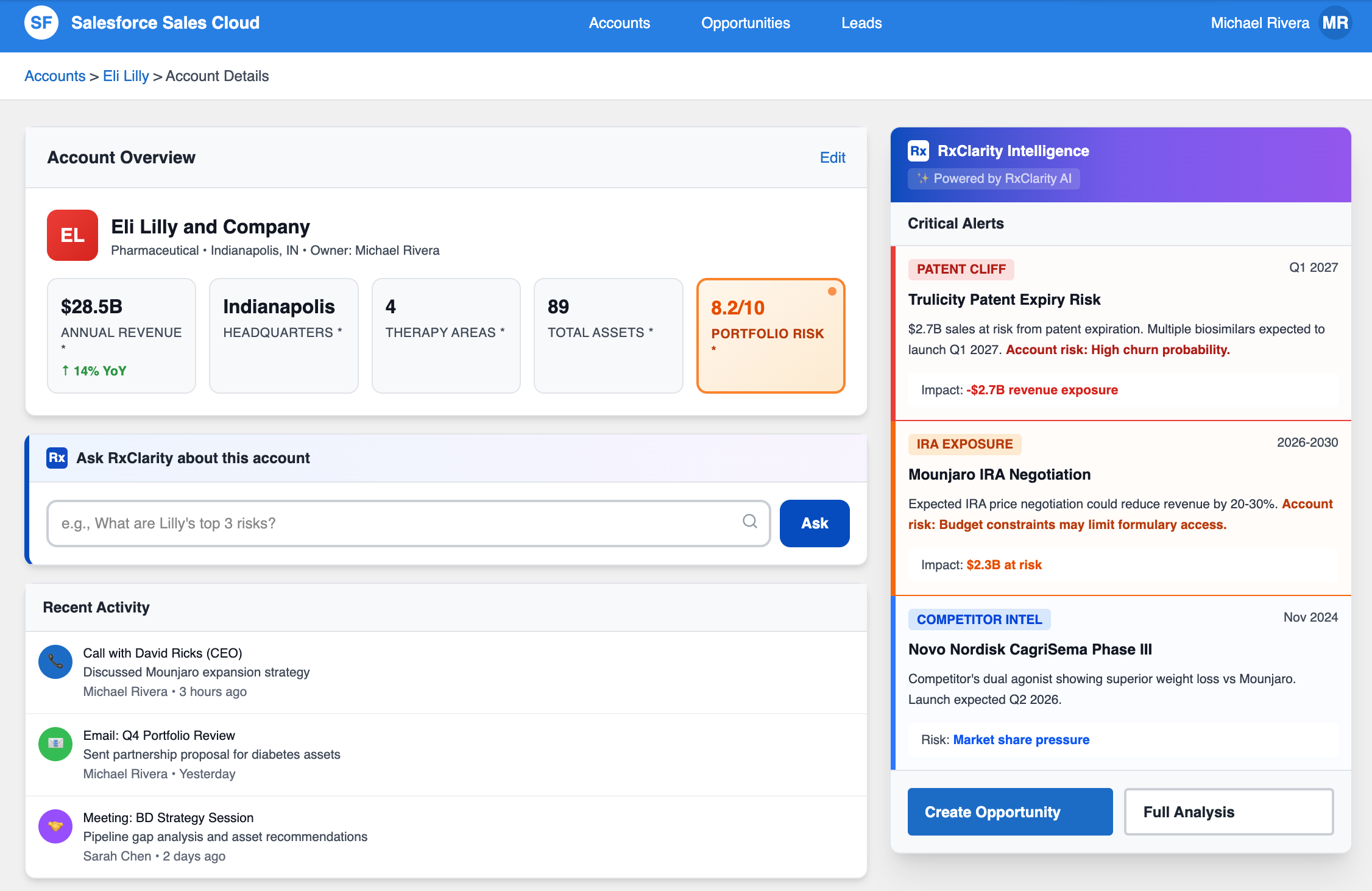
Task: Select the 8.2/10 Portfolio Risk card
Action: [770, 336]
